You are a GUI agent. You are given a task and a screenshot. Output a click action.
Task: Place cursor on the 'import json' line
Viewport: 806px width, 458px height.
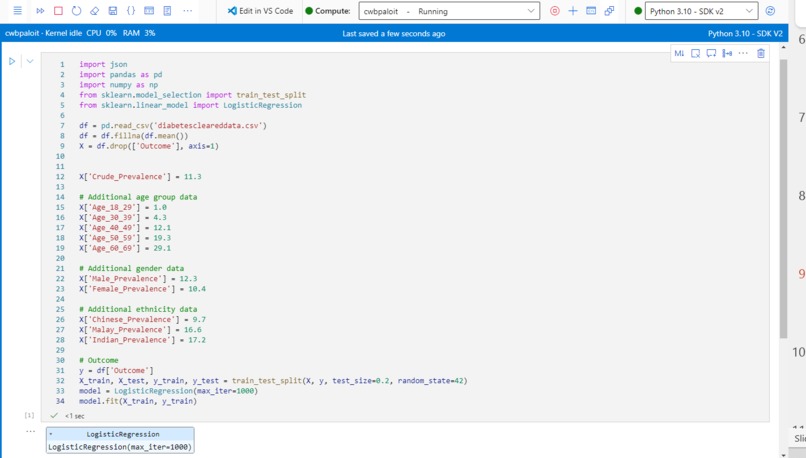click(103, 64)
